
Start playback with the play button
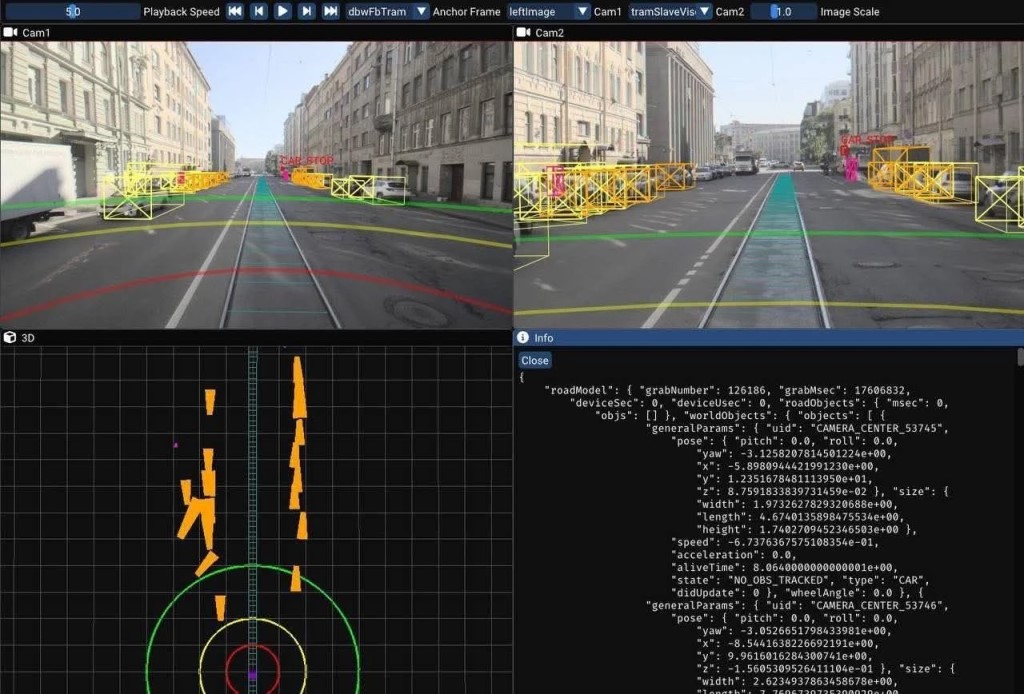pos(283,11)
